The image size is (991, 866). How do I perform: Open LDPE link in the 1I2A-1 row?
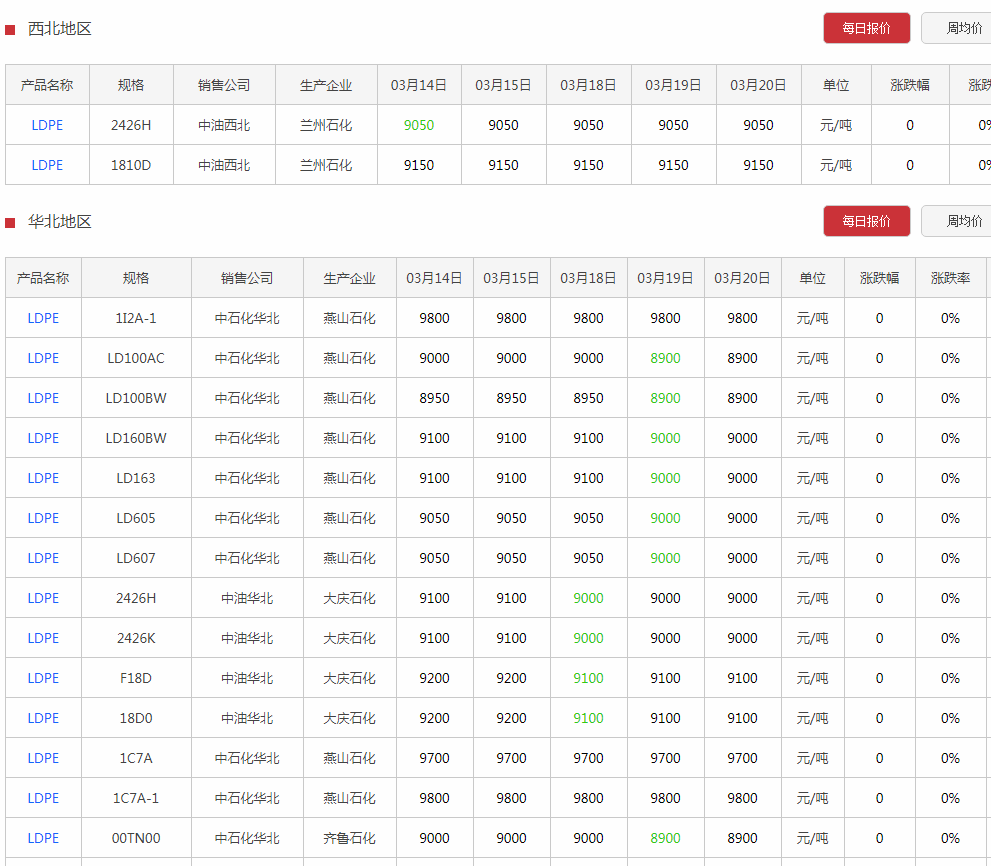(x=43, y=318)
